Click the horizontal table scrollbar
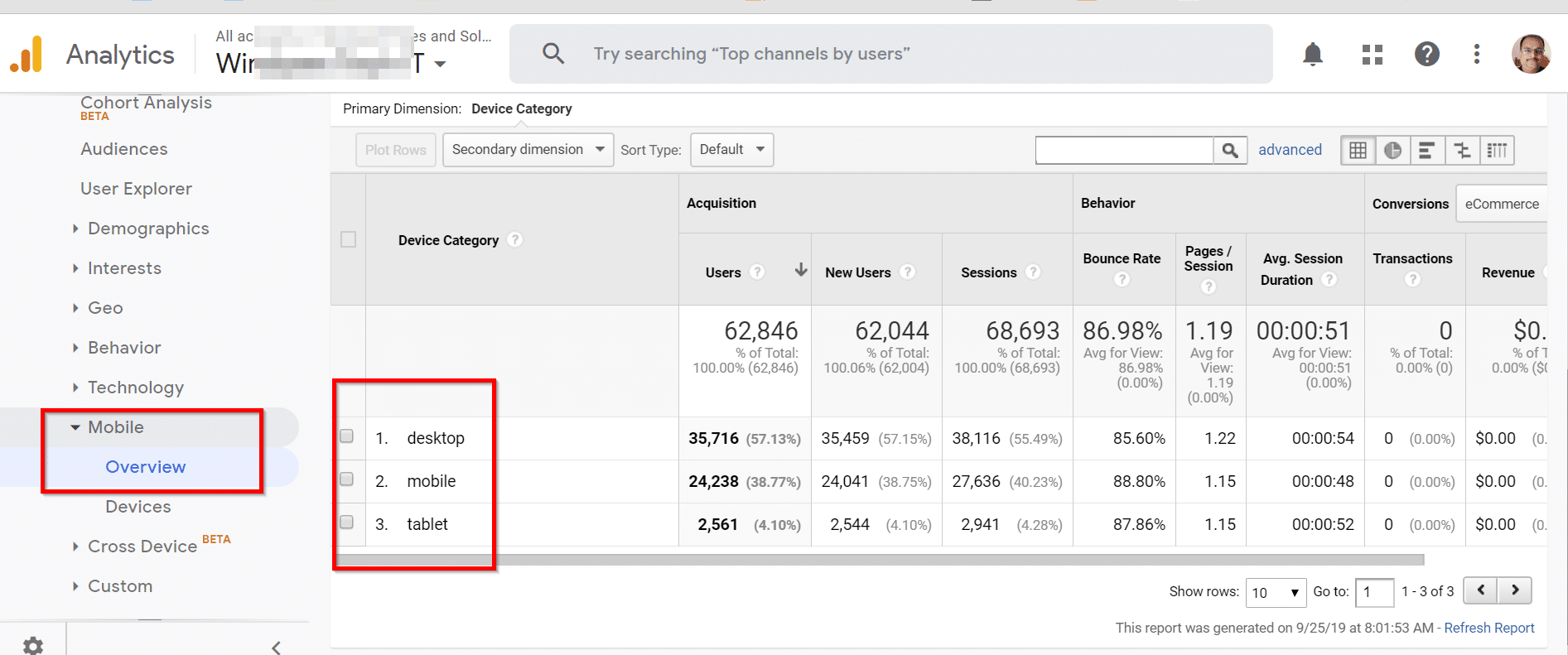The image size is (1568, 655). [878, 560]
